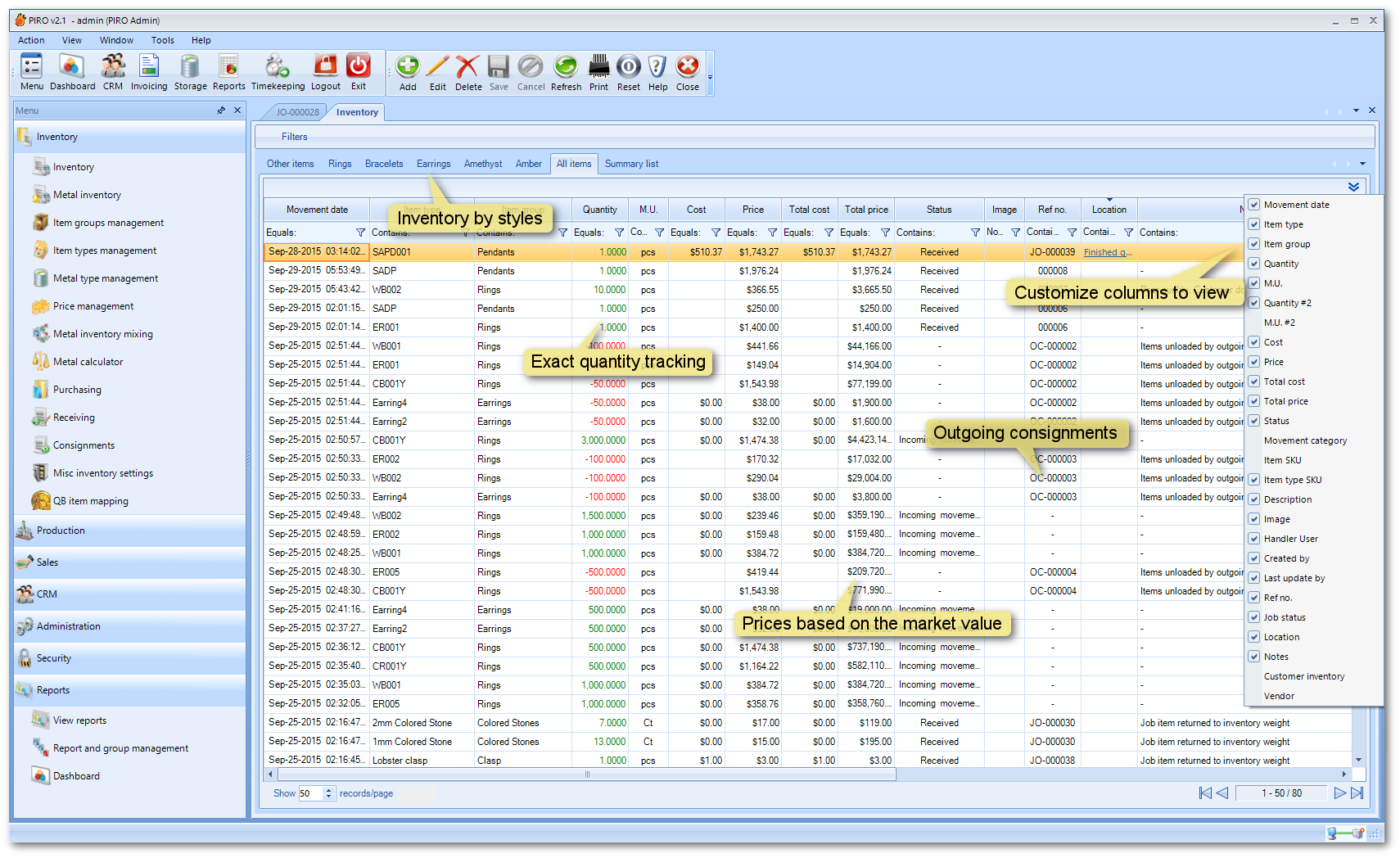Toggle the Total price column checkbox

coord(1253,401)
